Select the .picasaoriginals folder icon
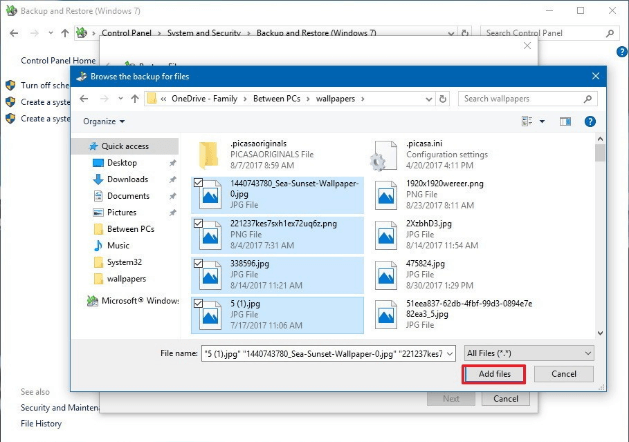The height and width of the screenshot is (442, 629). coord(209,153)
